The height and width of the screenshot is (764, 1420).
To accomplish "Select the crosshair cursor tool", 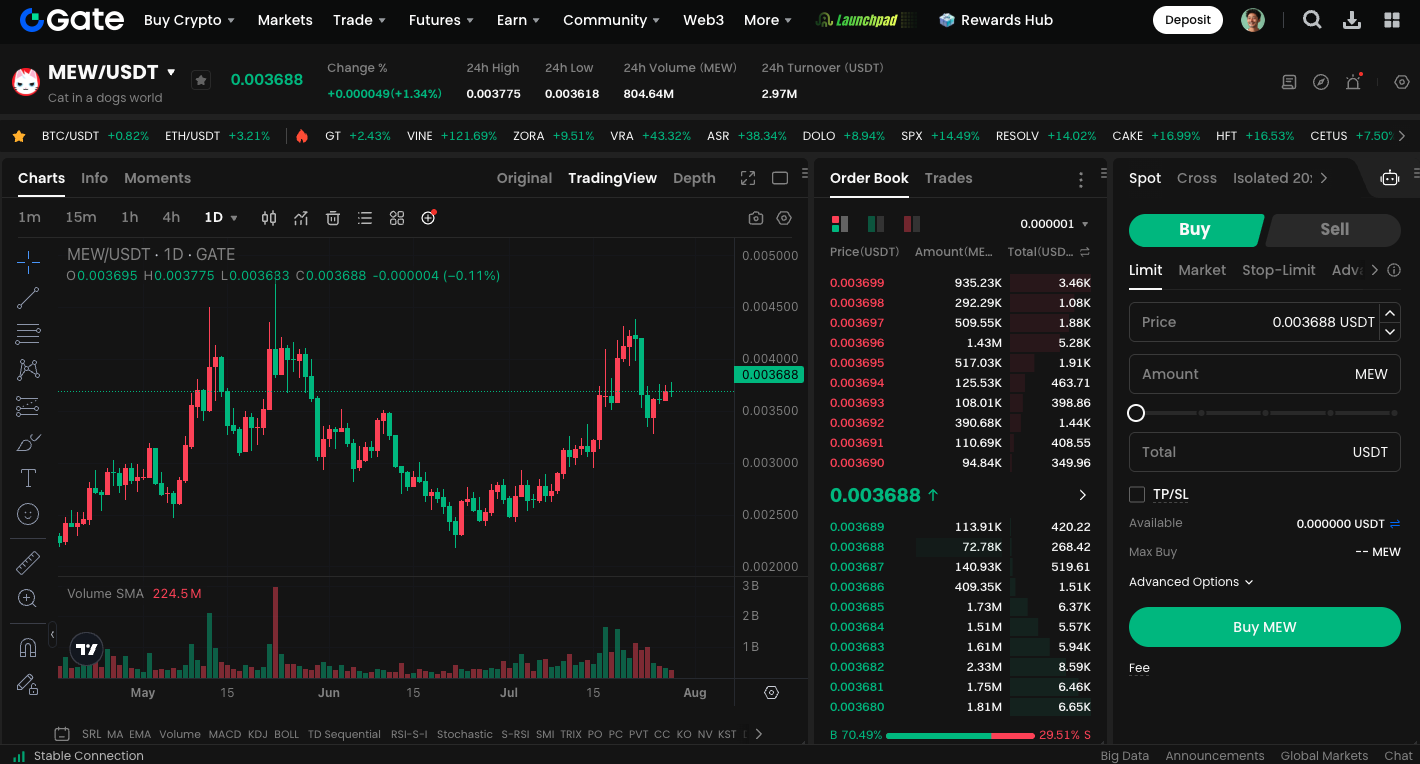I will (28, 263).
